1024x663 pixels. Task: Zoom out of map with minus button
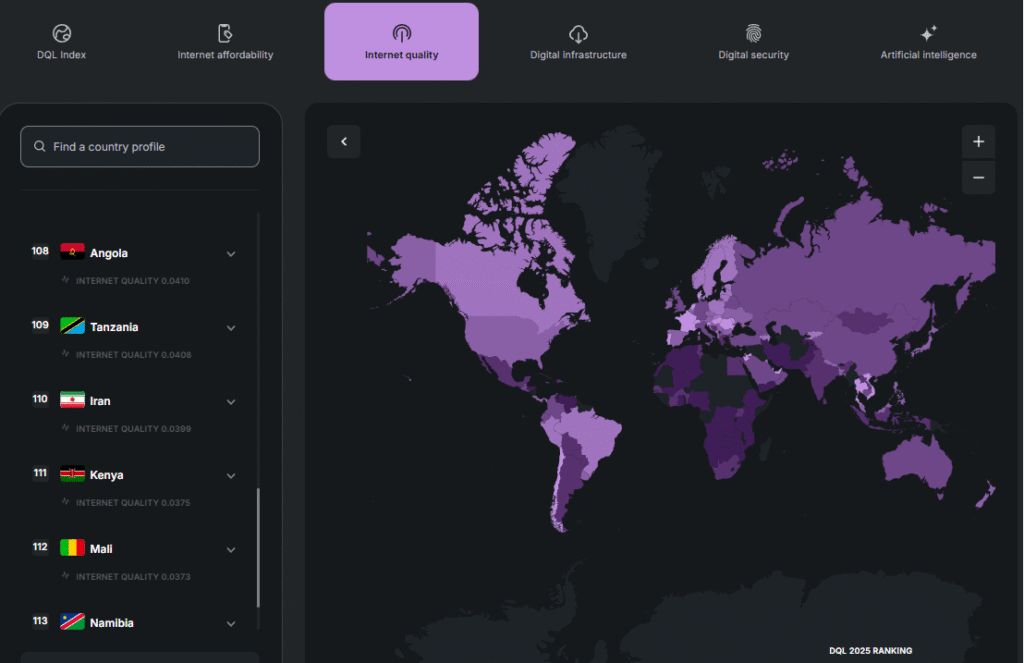click(x=978, y=178)
